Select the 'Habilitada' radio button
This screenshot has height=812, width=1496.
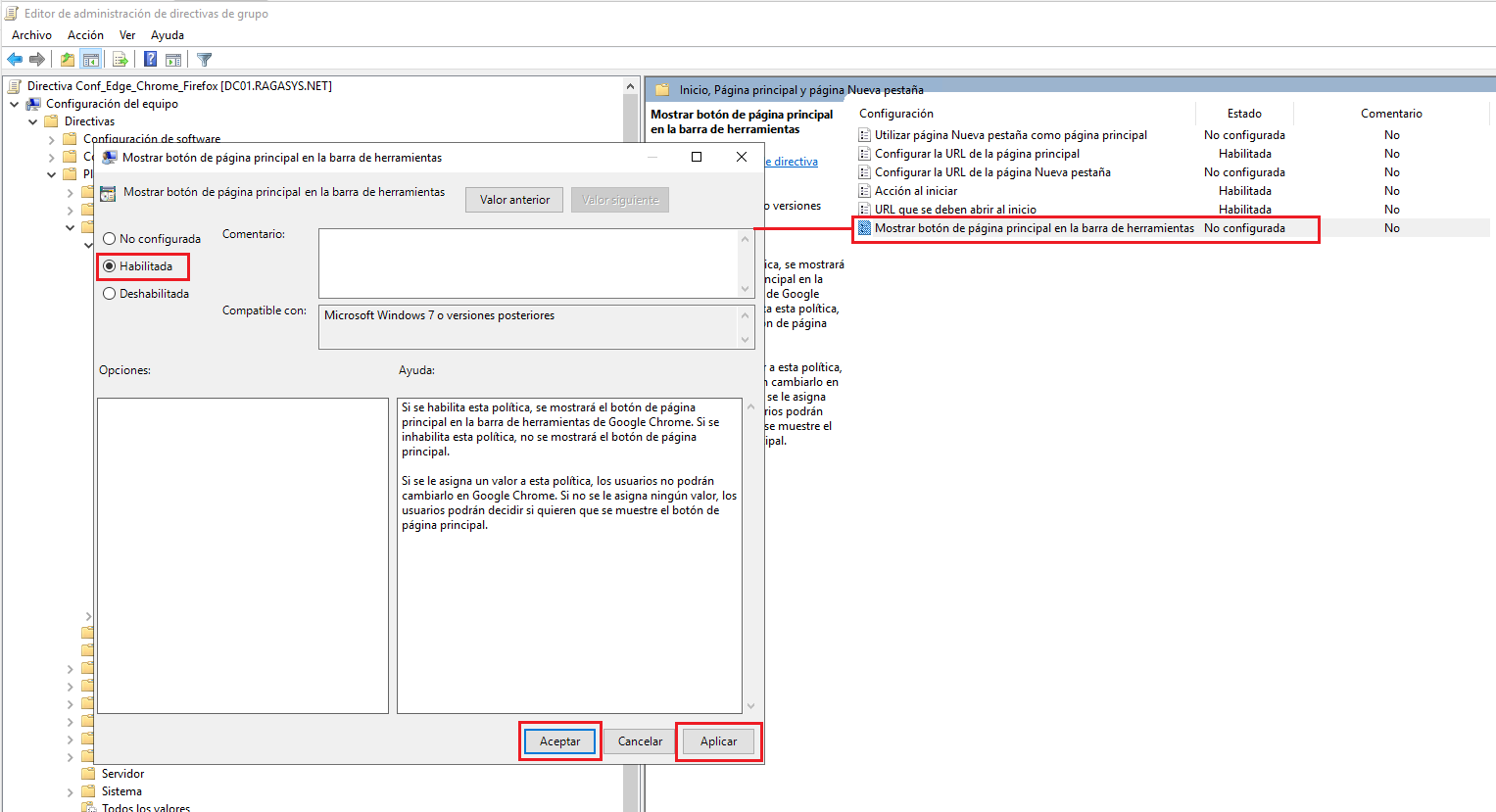click(x=109, y=265)
